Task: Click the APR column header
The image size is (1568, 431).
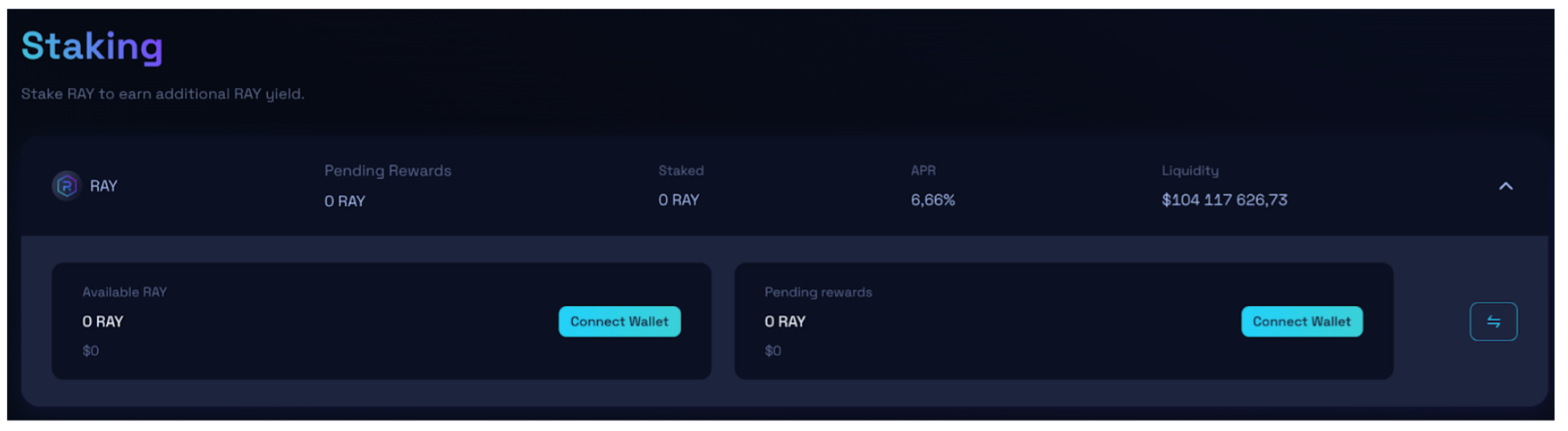Action: (923, 170)
